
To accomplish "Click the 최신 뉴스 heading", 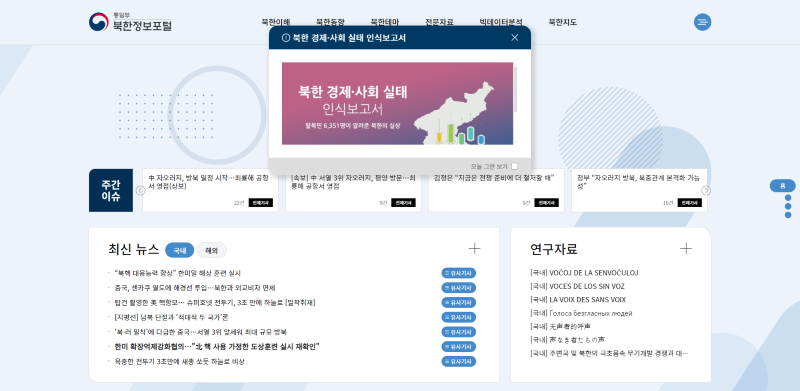I will click(x=134, y=249).
